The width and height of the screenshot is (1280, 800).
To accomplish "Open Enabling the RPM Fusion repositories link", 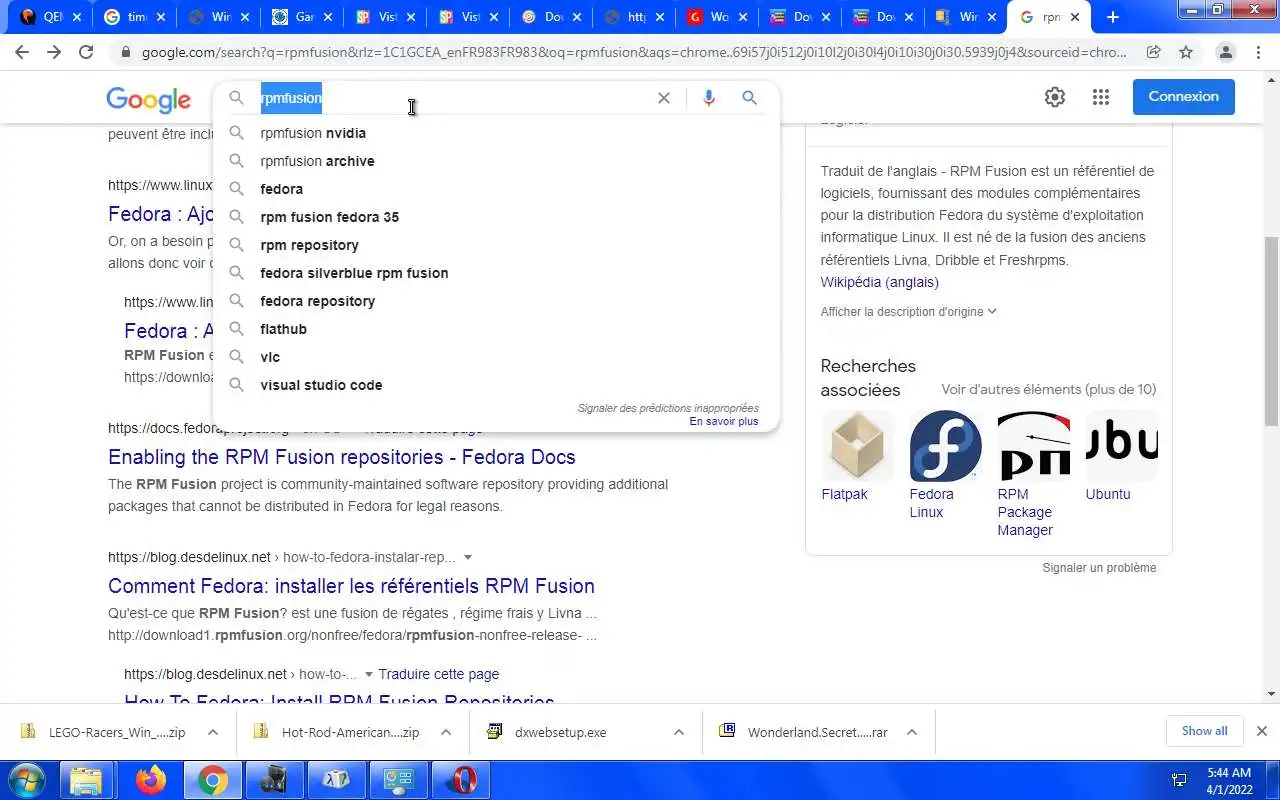I will [342, 457].
